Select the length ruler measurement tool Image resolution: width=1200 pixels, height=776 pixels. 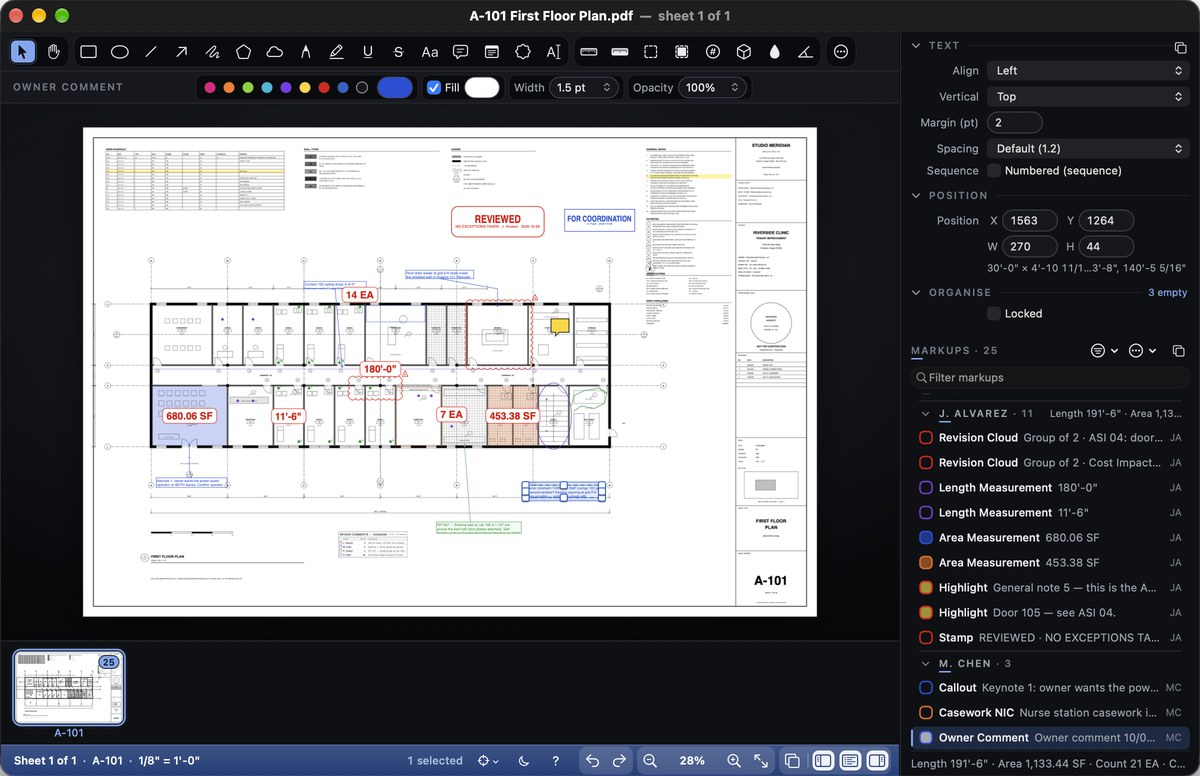(588, 52)
